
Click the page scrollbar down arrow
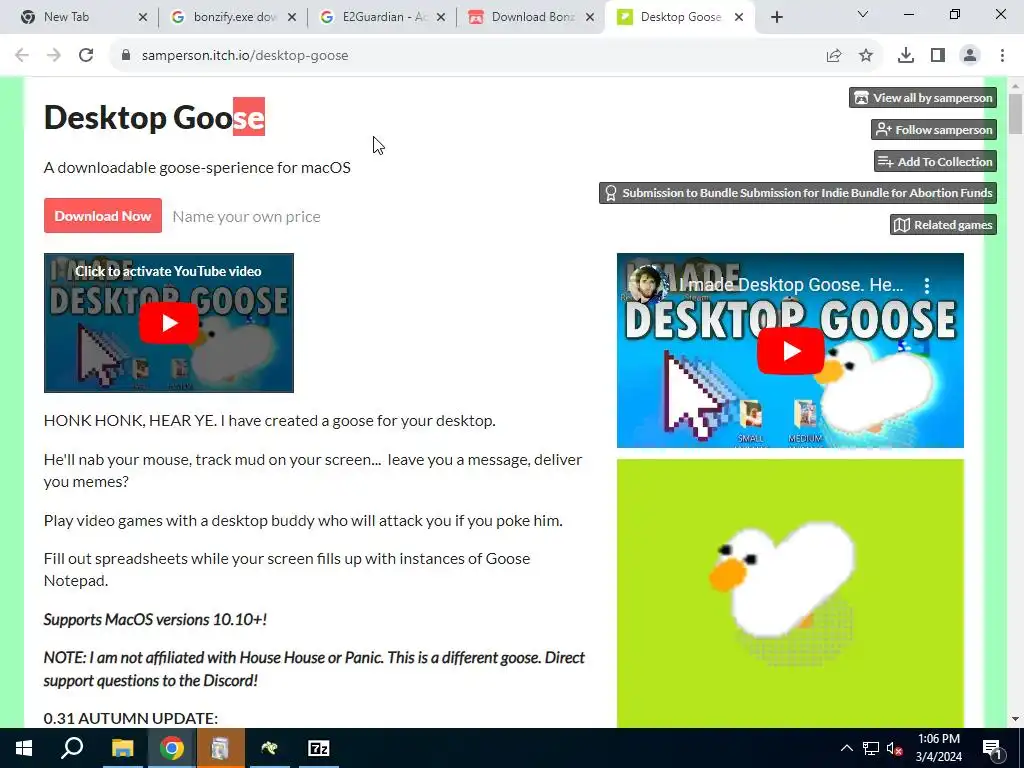pyautogui.click(x=1016, y=719)
